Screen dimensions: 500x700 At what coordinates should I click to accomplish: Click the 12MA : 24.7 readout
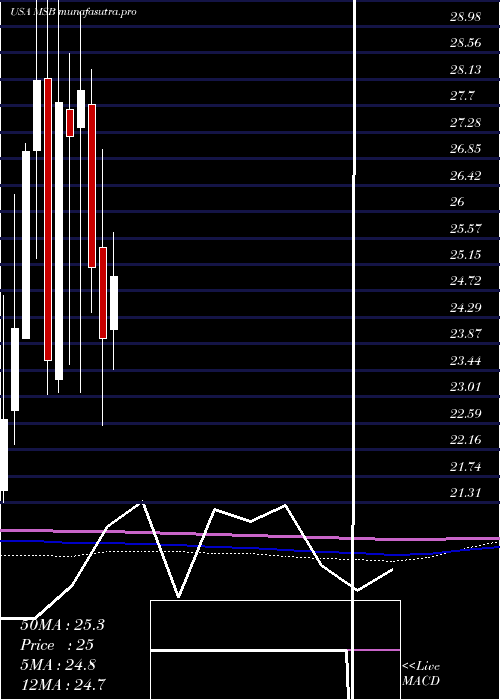coord(63,684)
